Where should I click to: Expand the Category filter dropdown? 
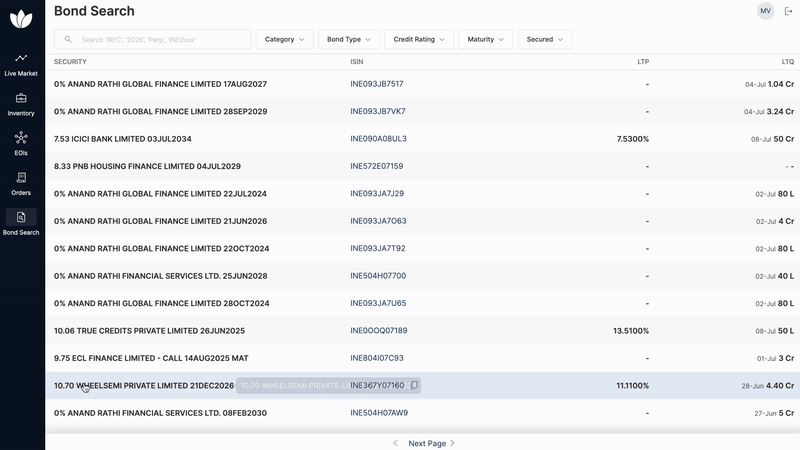pos(284,39)
